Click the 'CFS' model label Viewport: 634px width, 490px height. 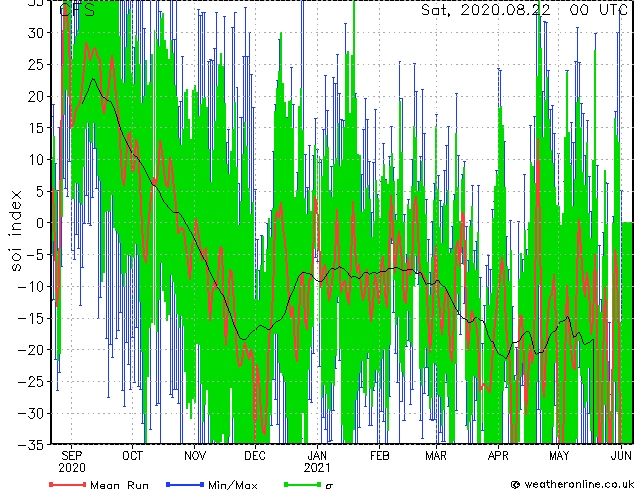(x=77, y=10)
